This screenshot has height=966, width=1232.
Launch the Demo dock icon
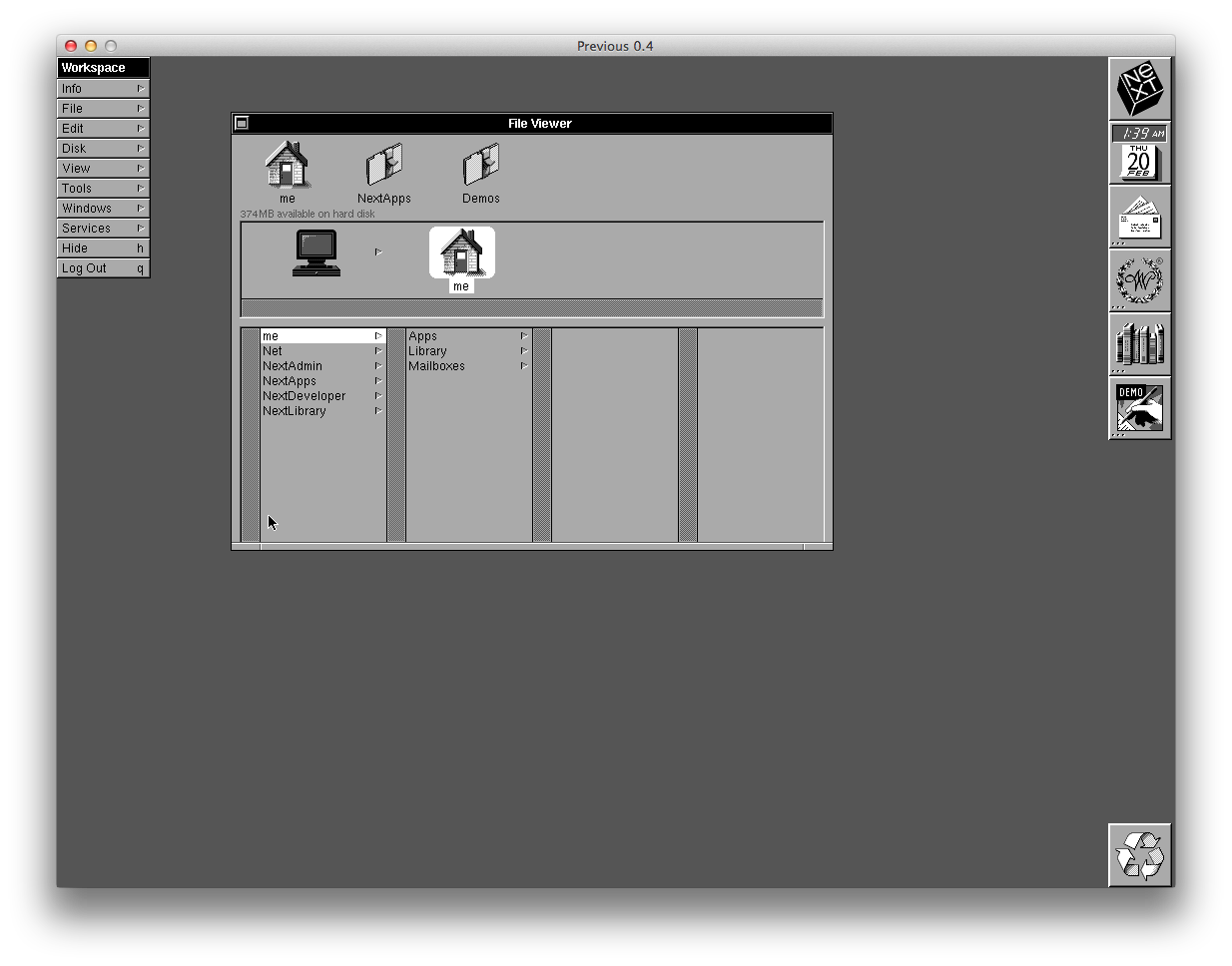click(x=1139, y=408)
